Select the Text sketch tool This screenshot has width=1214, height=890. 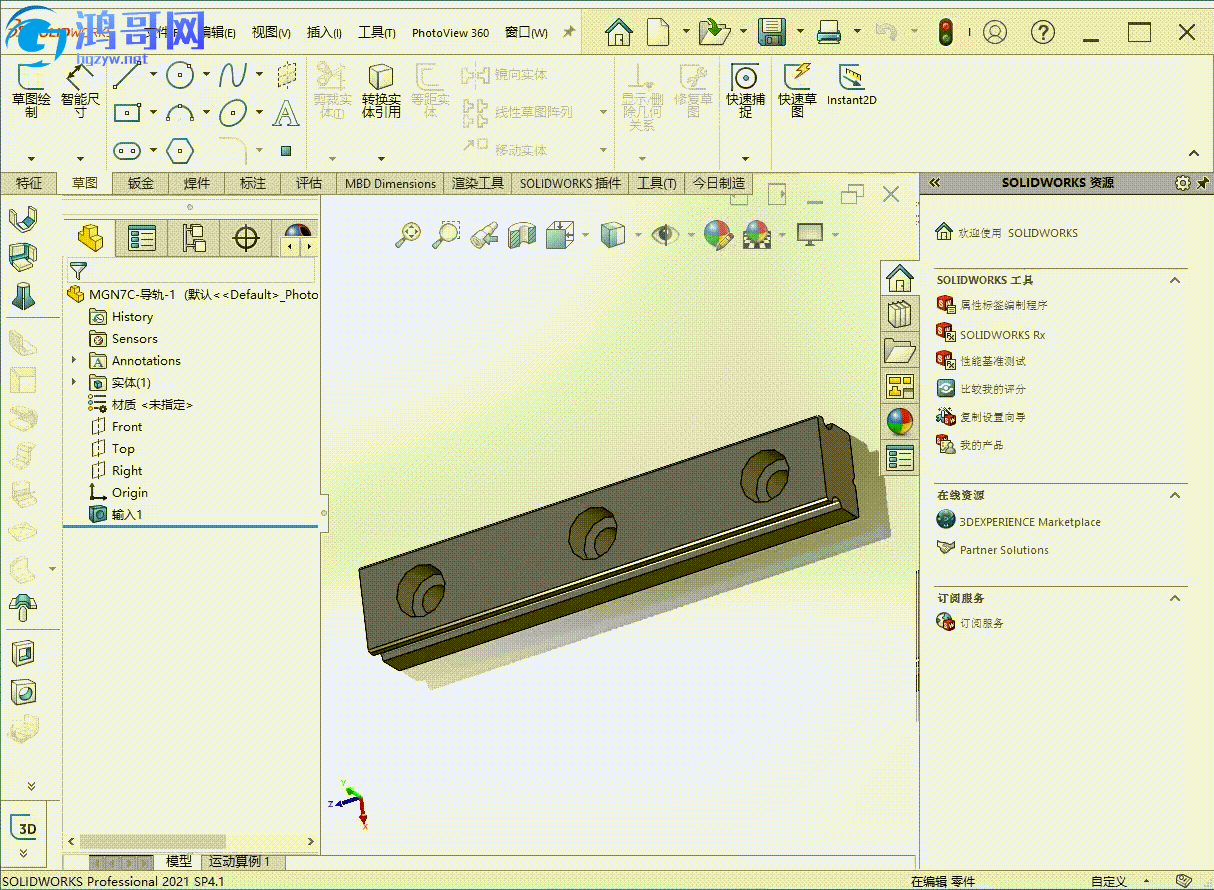(286, 112)
